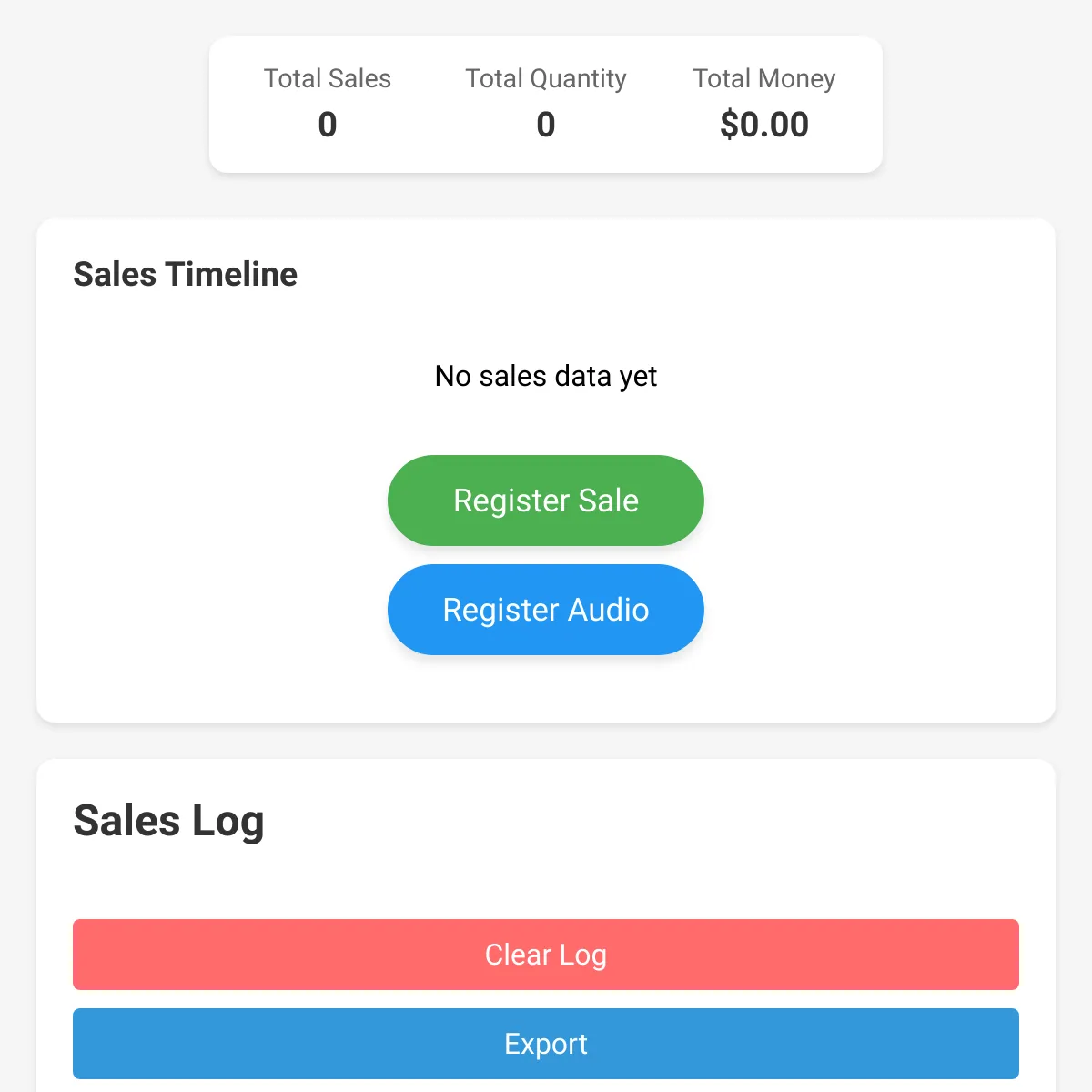The width and height of the screenshot is (1092, 1092).
Task: Select the Total Money label
Action: [764, 79]
